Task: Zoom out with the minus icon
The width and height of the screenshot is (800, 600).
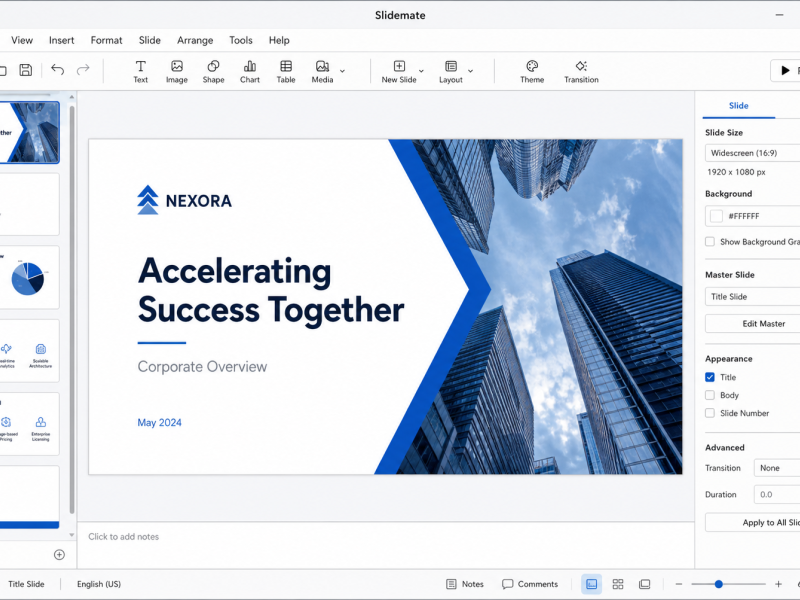Action: (679, 584)
